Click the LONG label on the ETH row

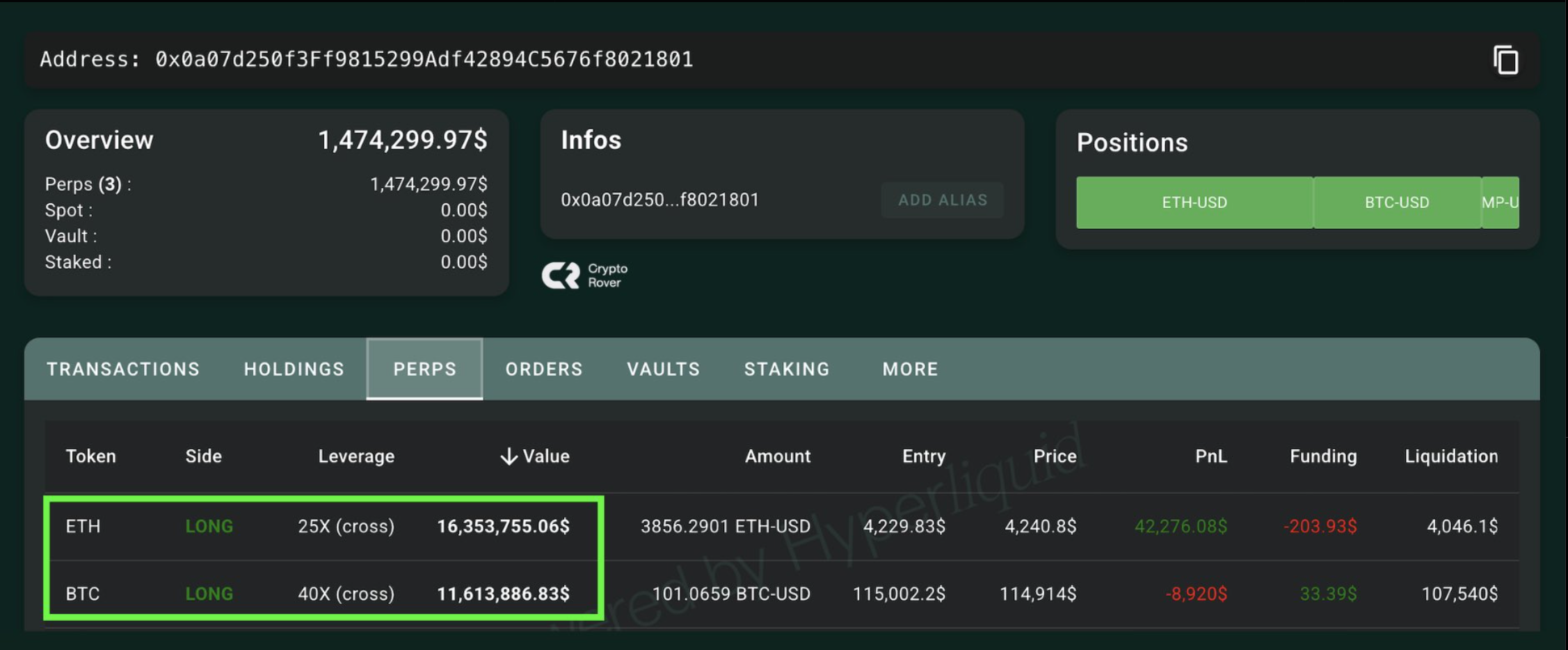click(209, 527)
